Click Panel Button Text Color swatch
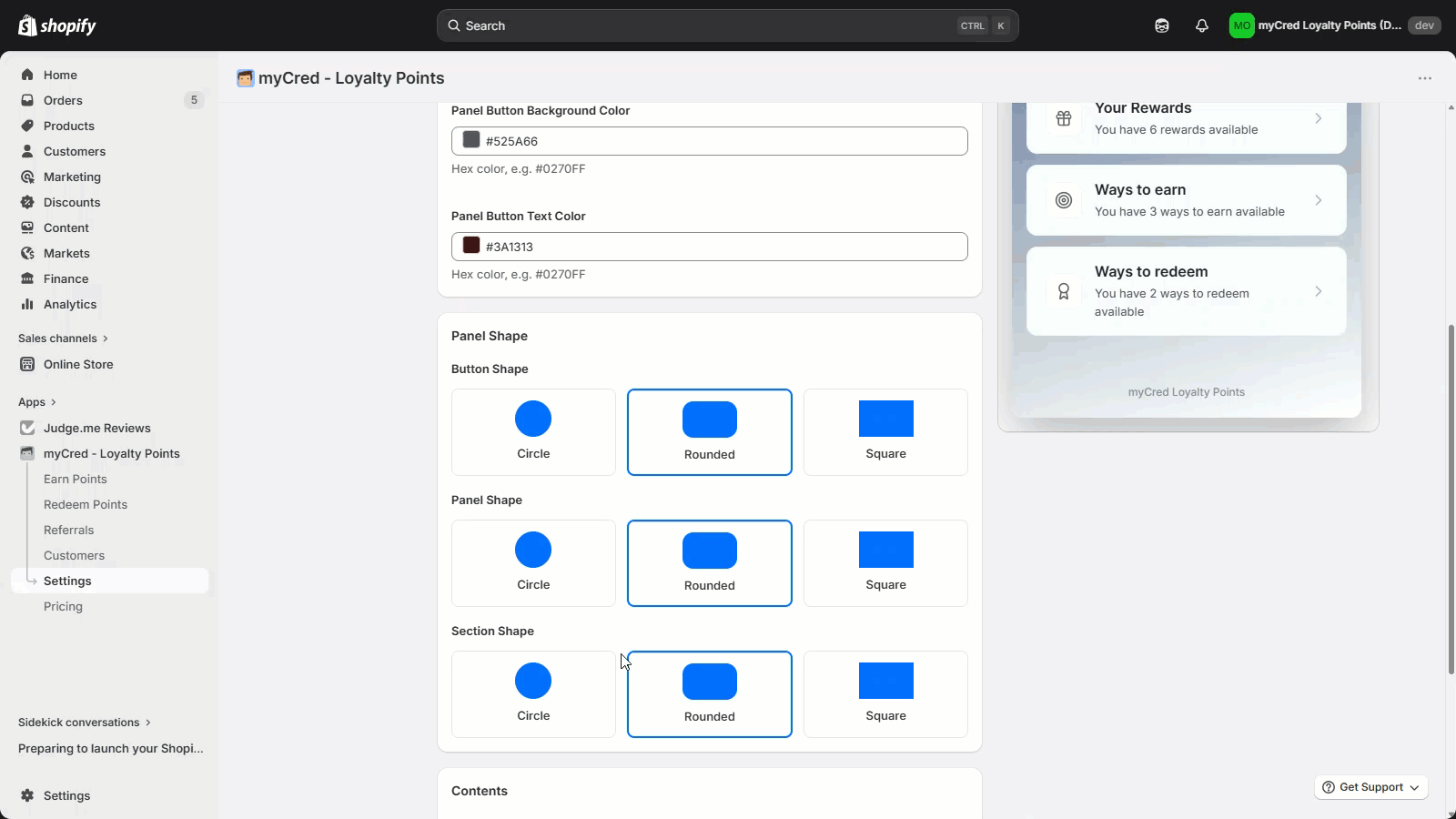 (471, 246)
